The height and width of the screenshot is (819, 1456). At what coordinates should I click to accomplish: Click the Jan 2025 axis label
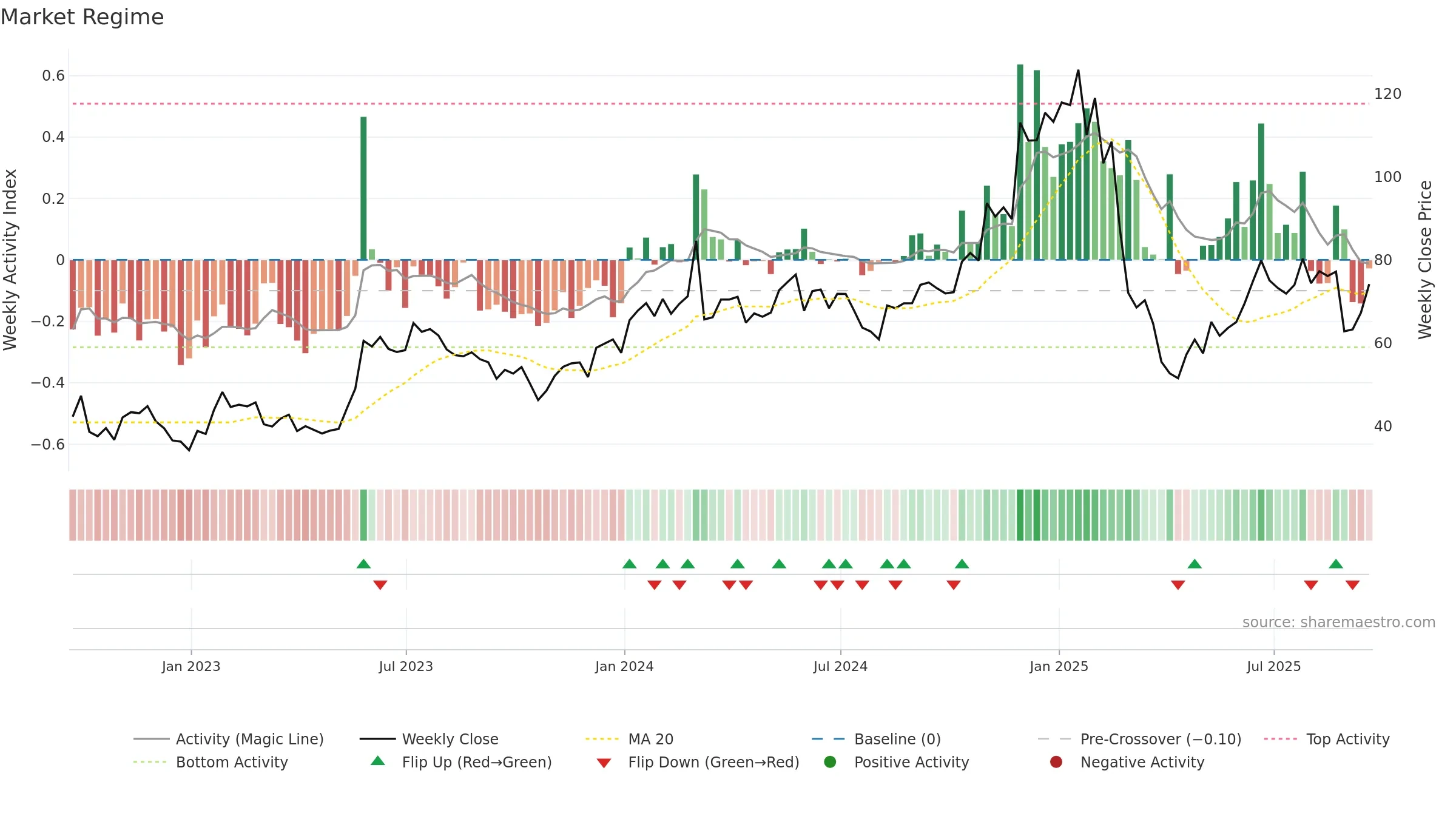point(1059,666)
